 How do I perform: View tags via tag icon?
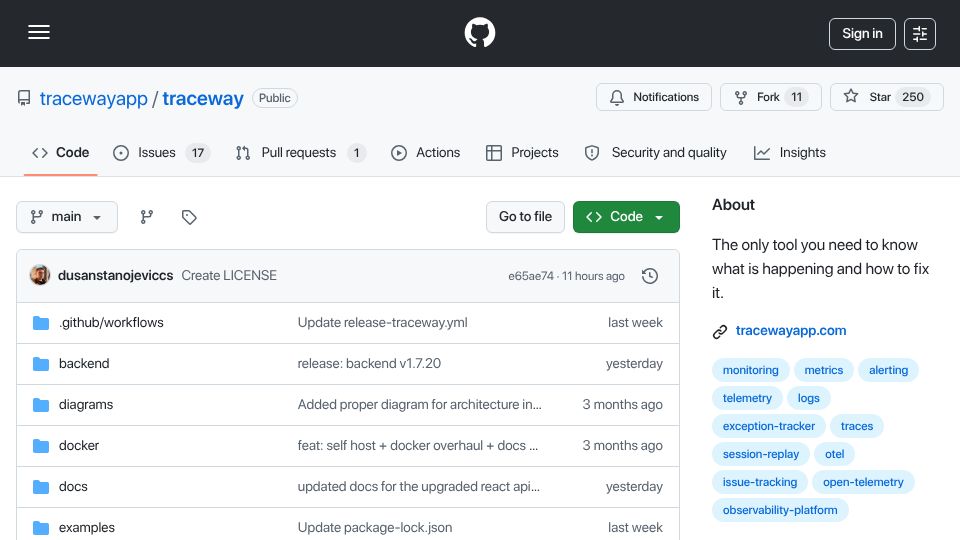click(189, 217)
